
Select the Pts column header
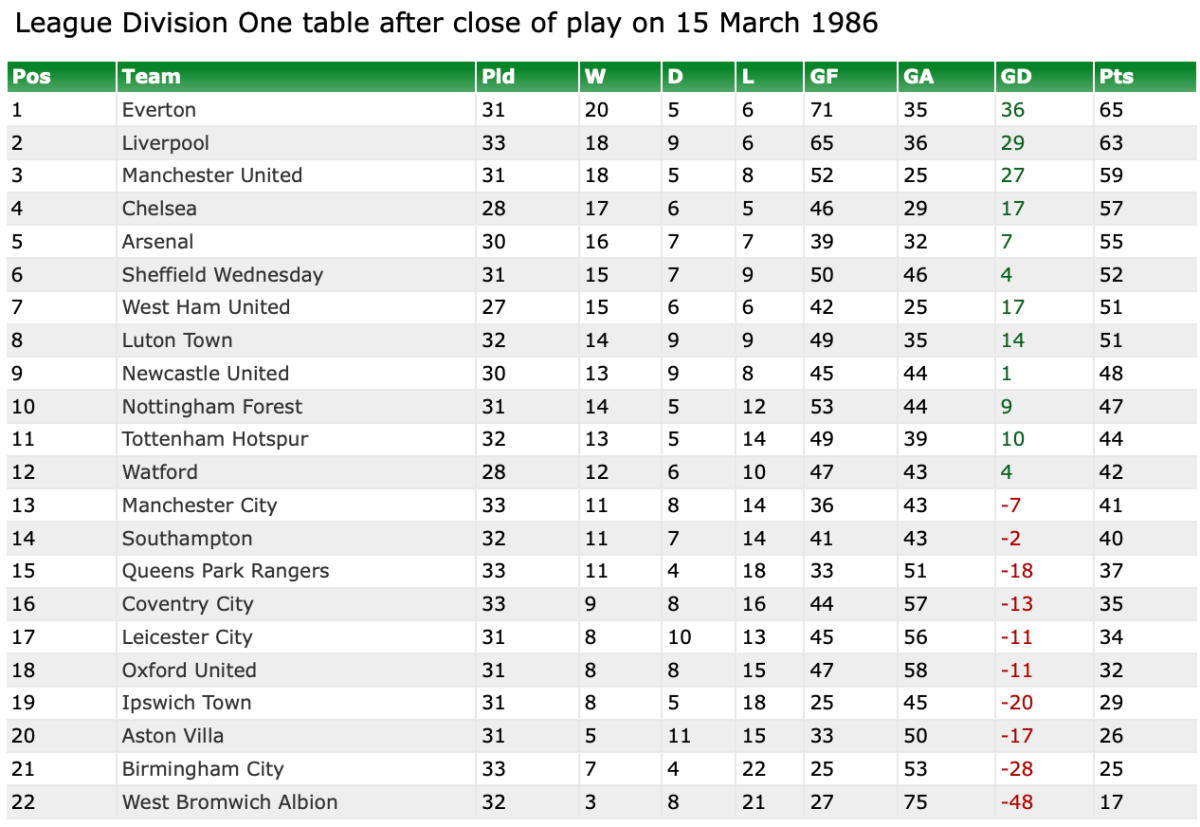1116,77
